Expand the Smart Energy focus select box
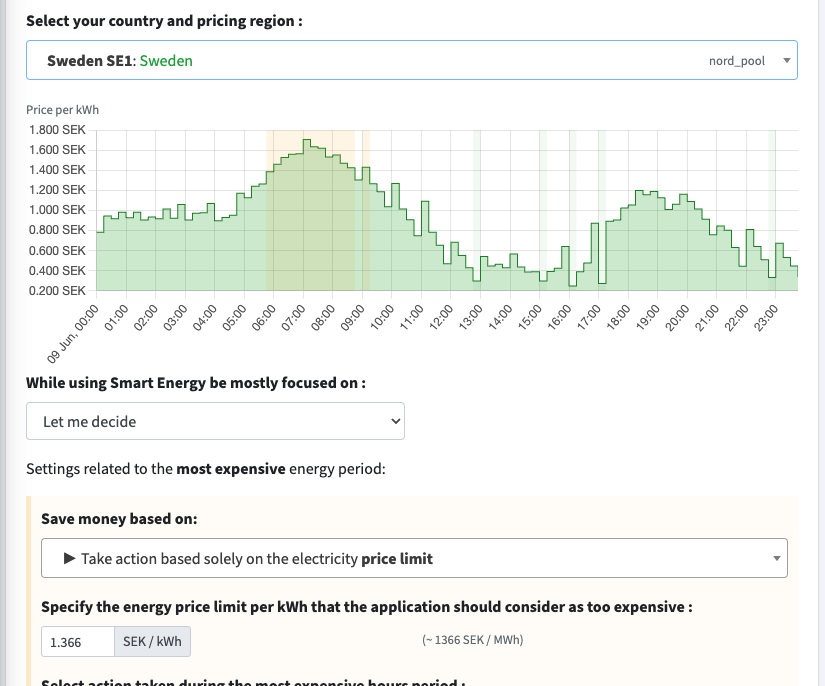This screenshot has height=686, width=825. pos(215,421)
